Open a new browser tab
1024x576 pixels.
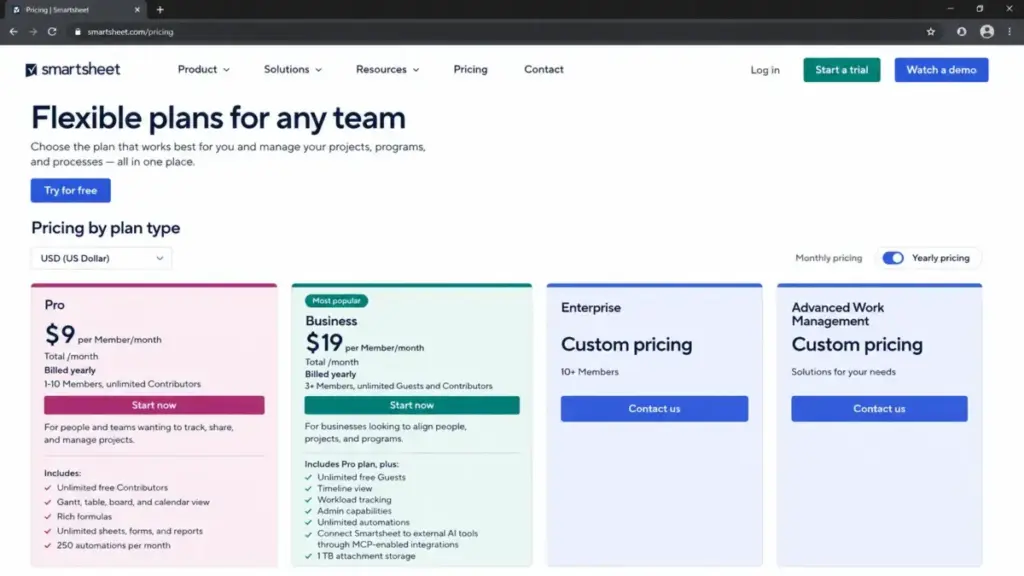[x=160, y=10]
